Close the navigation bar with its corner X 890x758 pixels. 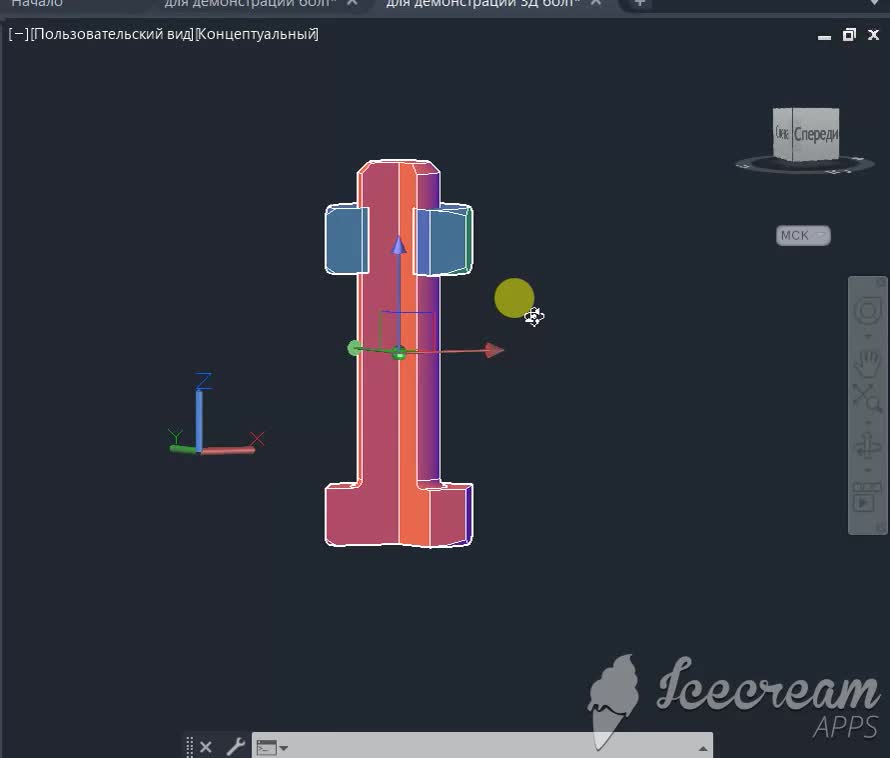tap(880, 282)
